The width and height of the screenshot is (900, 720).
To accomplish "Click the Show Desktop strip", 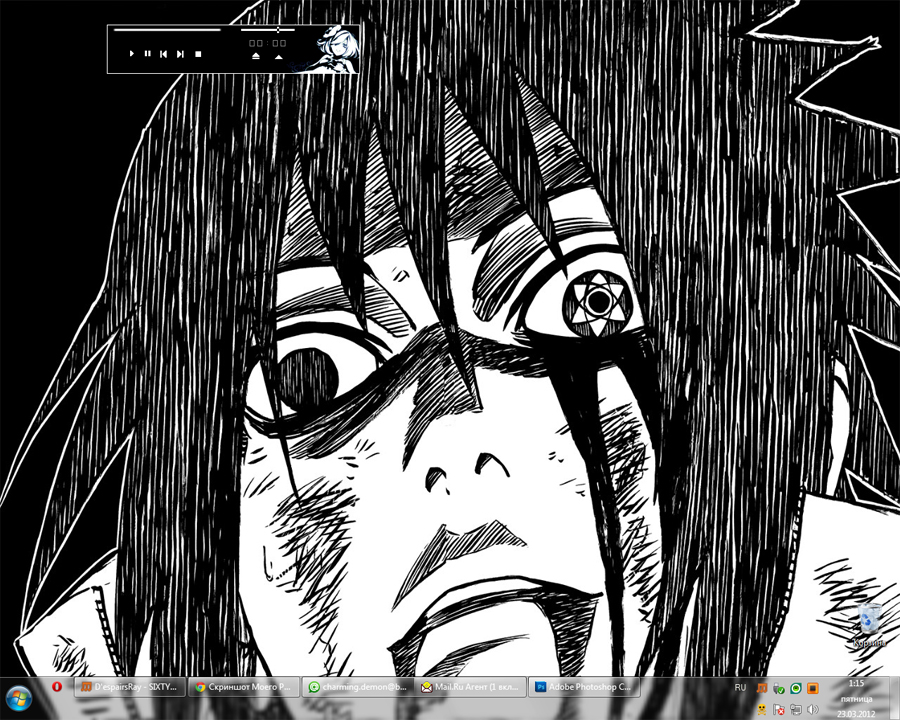I will (x=895, y=699).
